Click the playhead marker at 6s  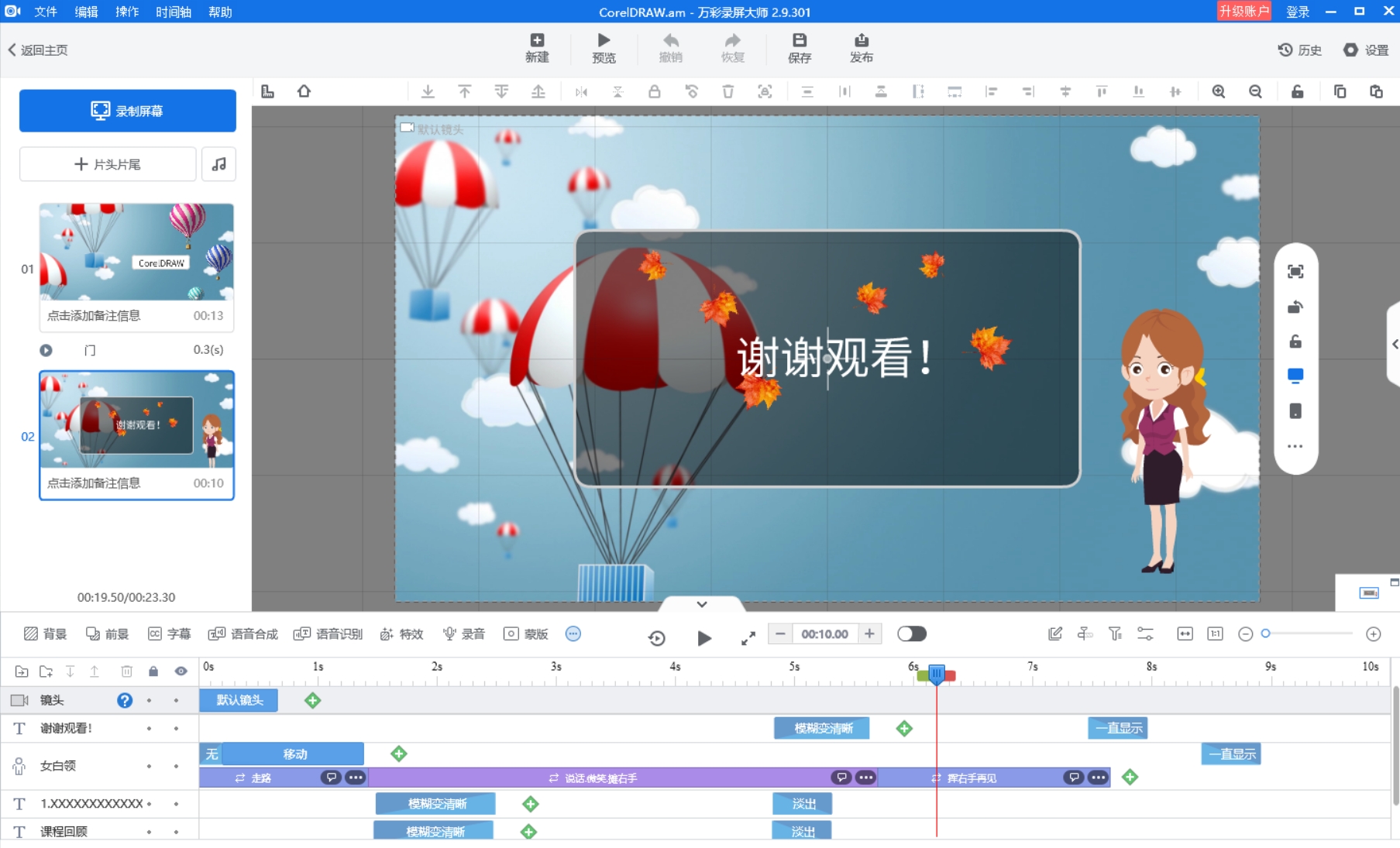pos(936,674)
